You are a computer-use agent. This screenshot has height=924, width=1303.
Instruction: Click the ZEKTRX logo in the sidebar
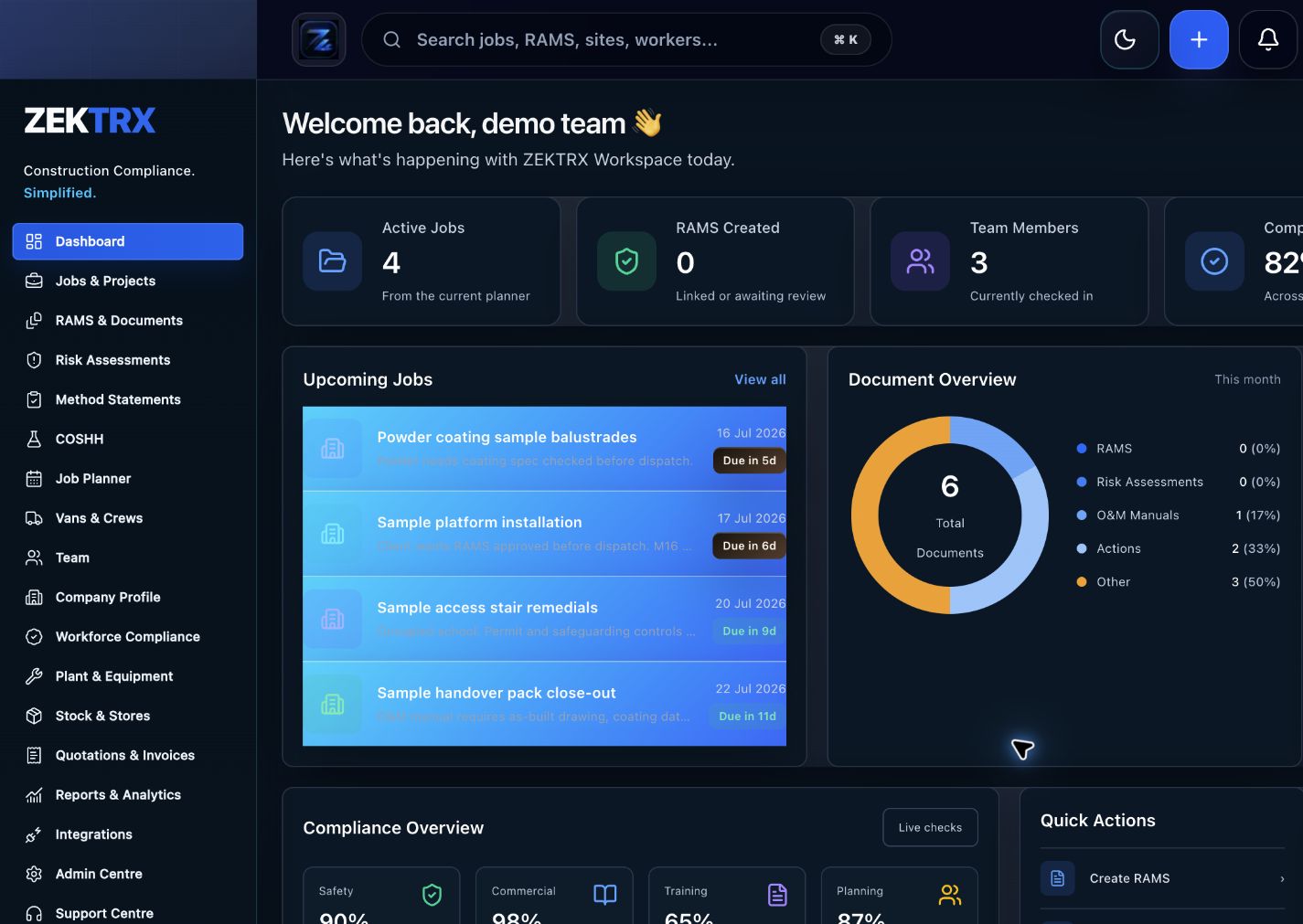coord(90,121)
